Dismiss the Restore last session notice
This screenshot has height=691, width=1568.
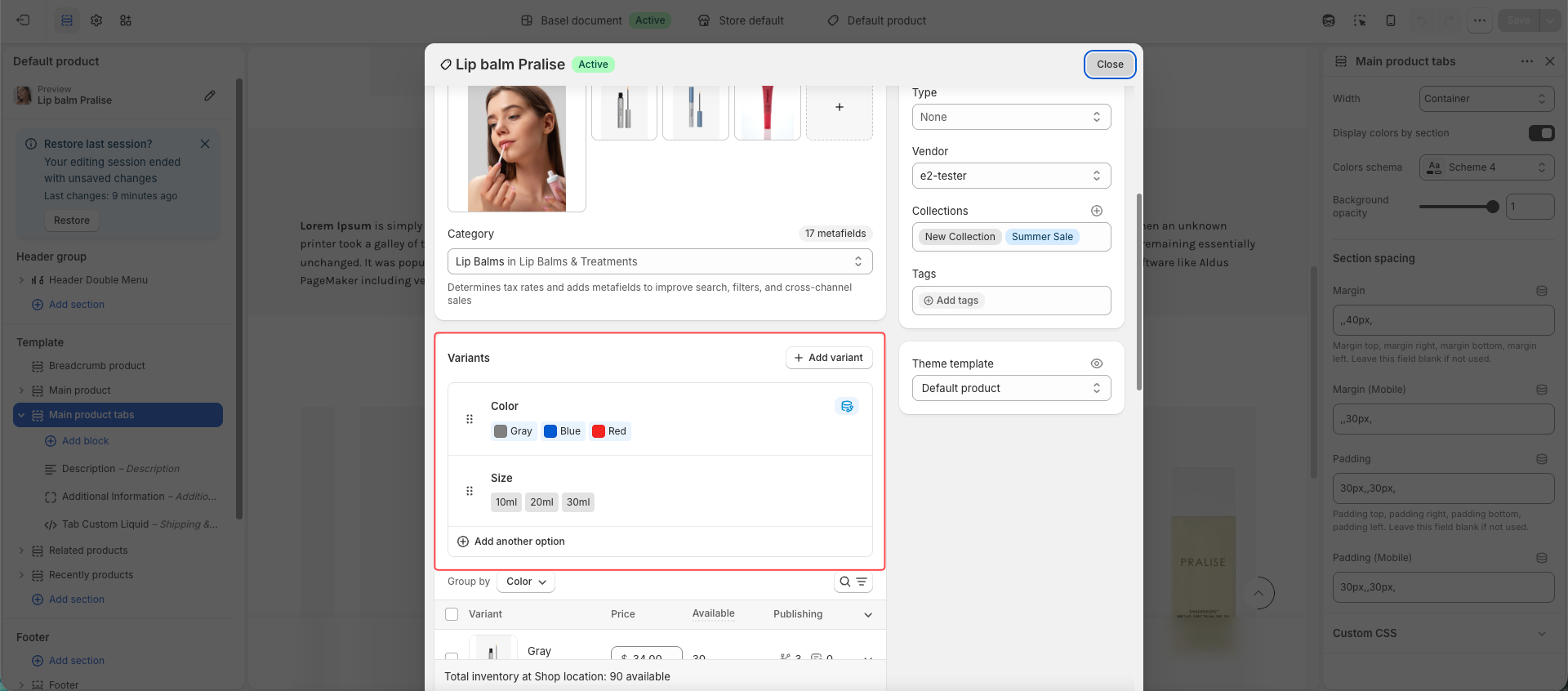205,144
